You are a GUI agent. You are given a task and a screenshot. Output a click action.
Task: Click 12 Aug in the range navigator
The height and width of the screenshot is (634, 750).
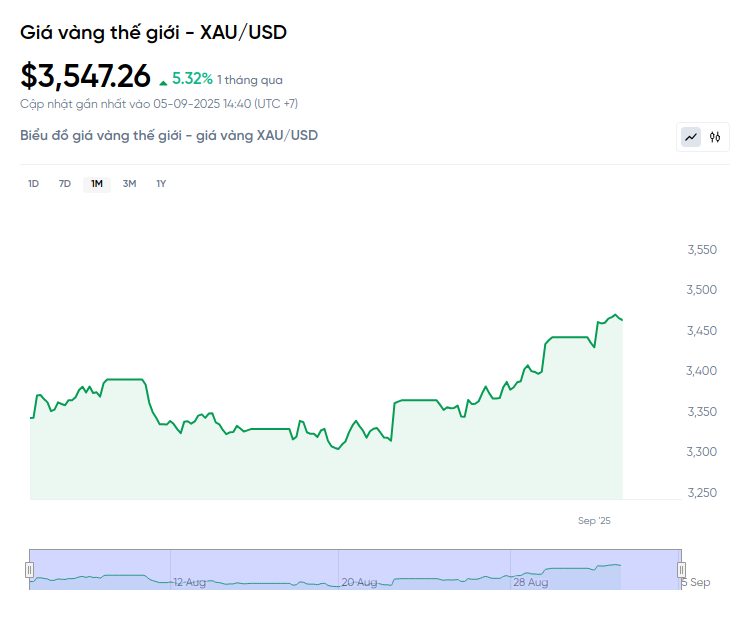click(190, 581)
